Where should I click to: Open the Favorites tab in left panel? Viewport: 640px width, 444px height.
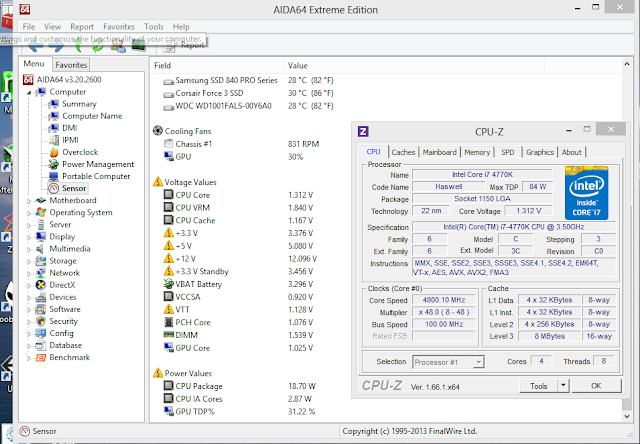coord(71,65)
